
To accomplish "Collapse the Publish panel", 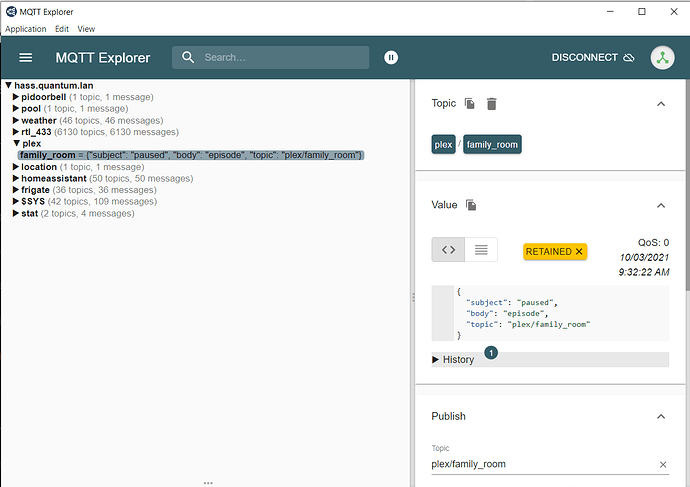I will coord(661,417).
